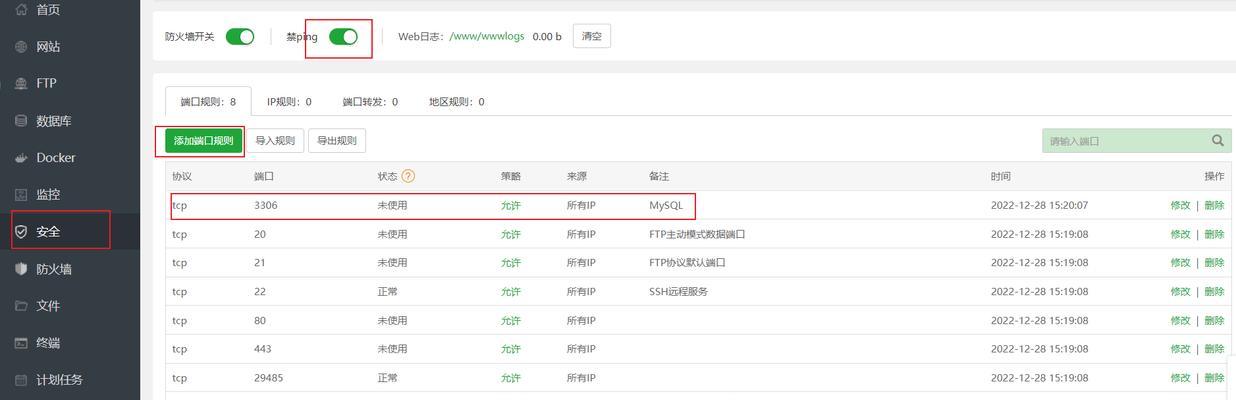Viewport: 1236px width, 400px height.
Task: Click the 导入规则 button
Action: tap(275, 141)
